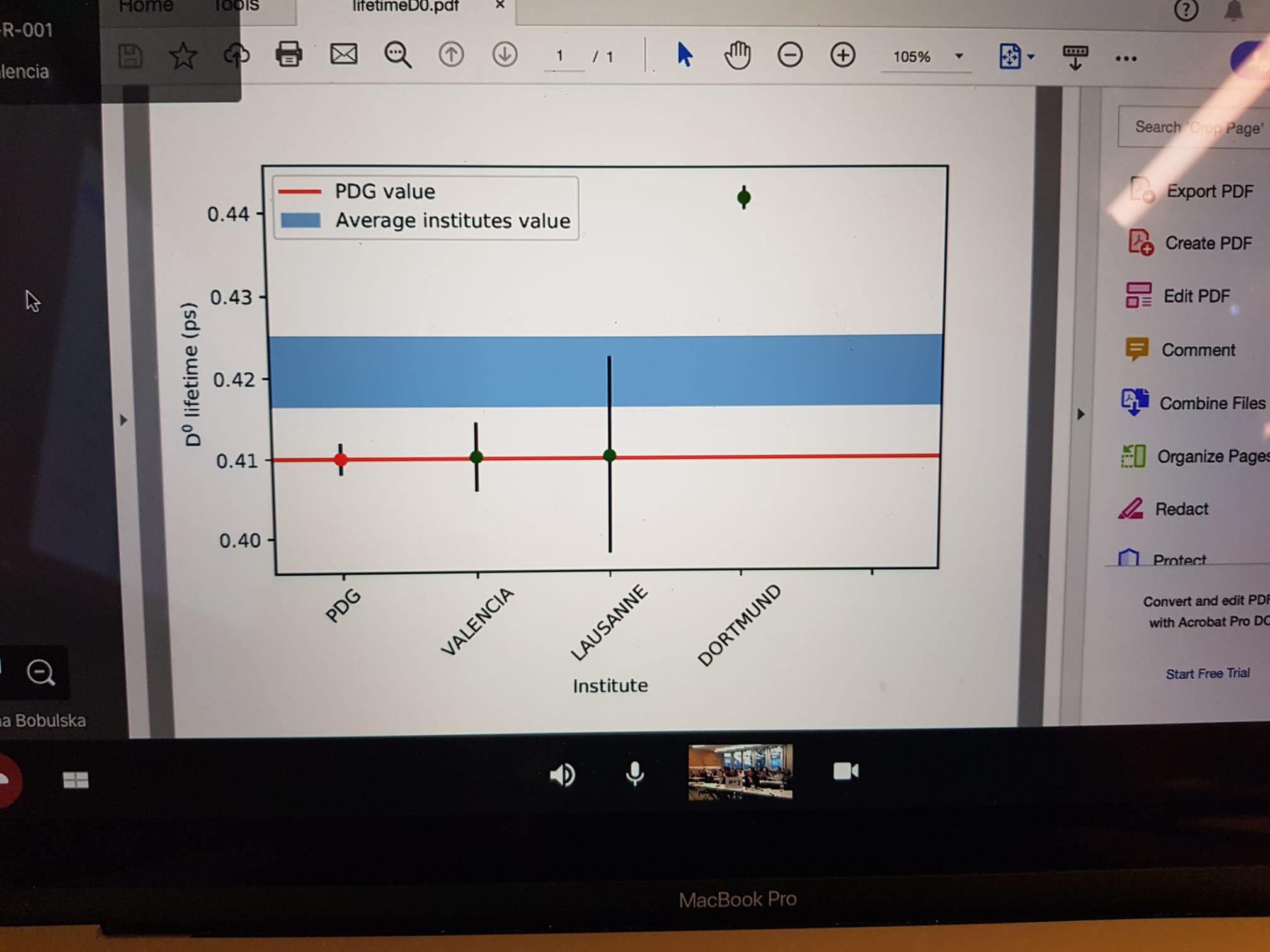Bookmark file with star icon
The width and height of the screenshot is (1270, 952).
tap(183, 56)
